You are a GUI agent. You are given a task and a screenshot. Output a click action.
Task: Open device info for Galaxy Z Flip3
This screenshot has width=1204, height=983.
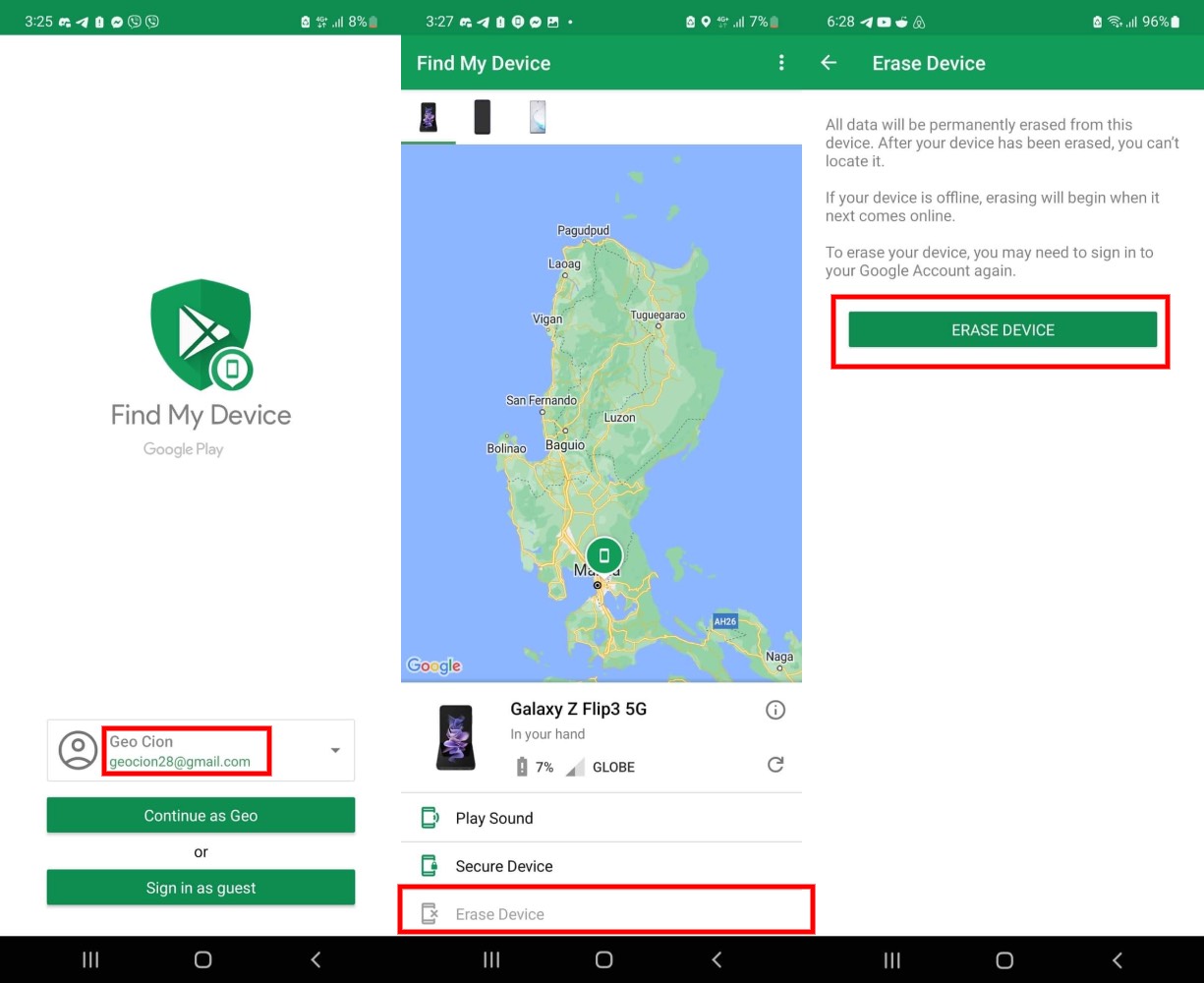(x=775, y=710)
